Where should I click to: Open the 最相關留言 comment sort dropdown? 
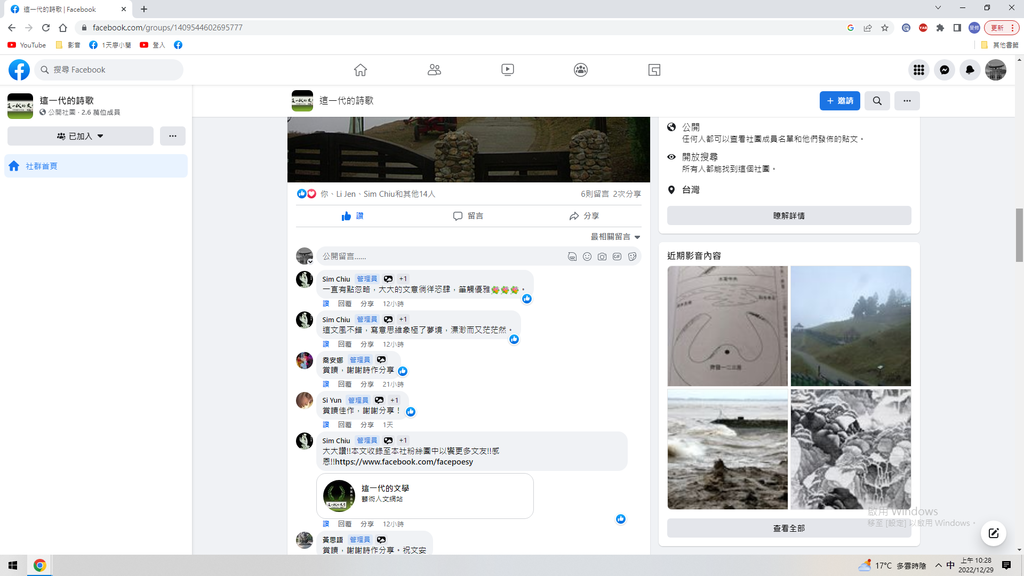(615, 237)
